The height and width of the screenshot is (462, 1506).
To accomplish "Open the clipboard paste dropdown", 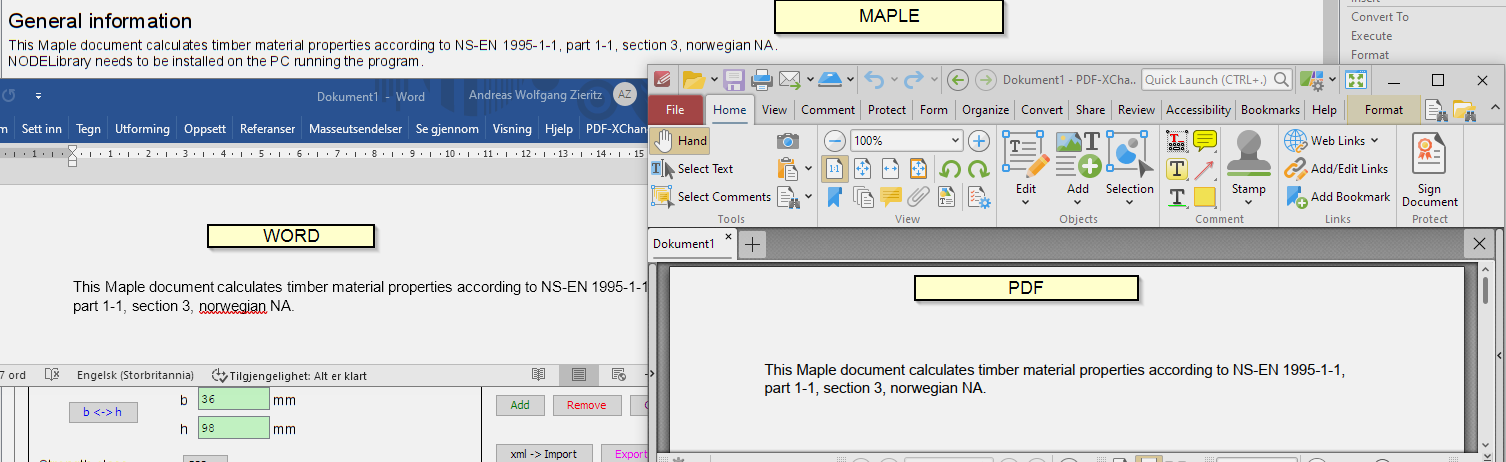I will tap(808, 169).
